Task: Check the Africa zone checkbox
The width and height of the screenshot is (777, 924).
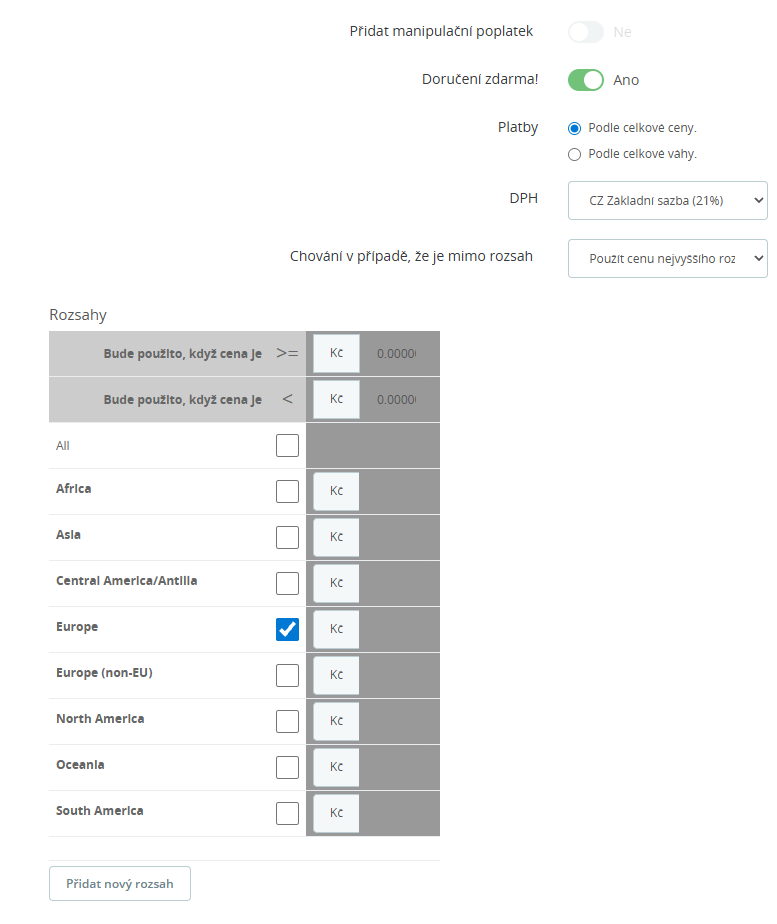Action: pos(287,491)
